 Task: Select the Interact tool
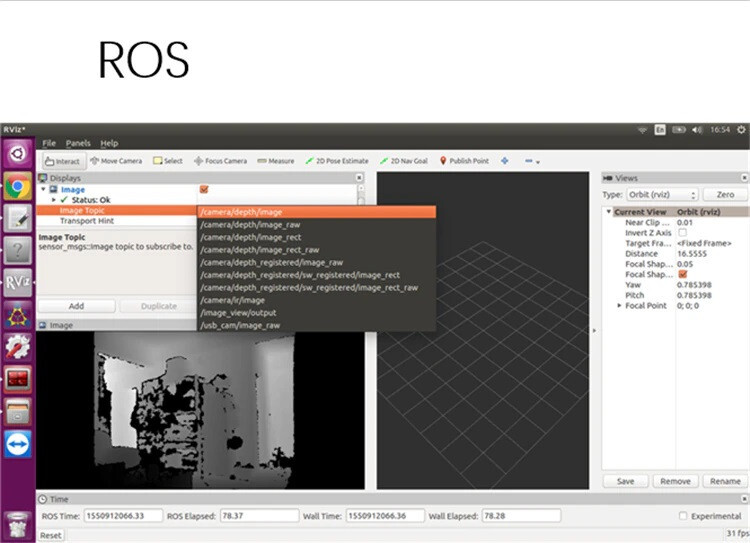coord(63,161)
